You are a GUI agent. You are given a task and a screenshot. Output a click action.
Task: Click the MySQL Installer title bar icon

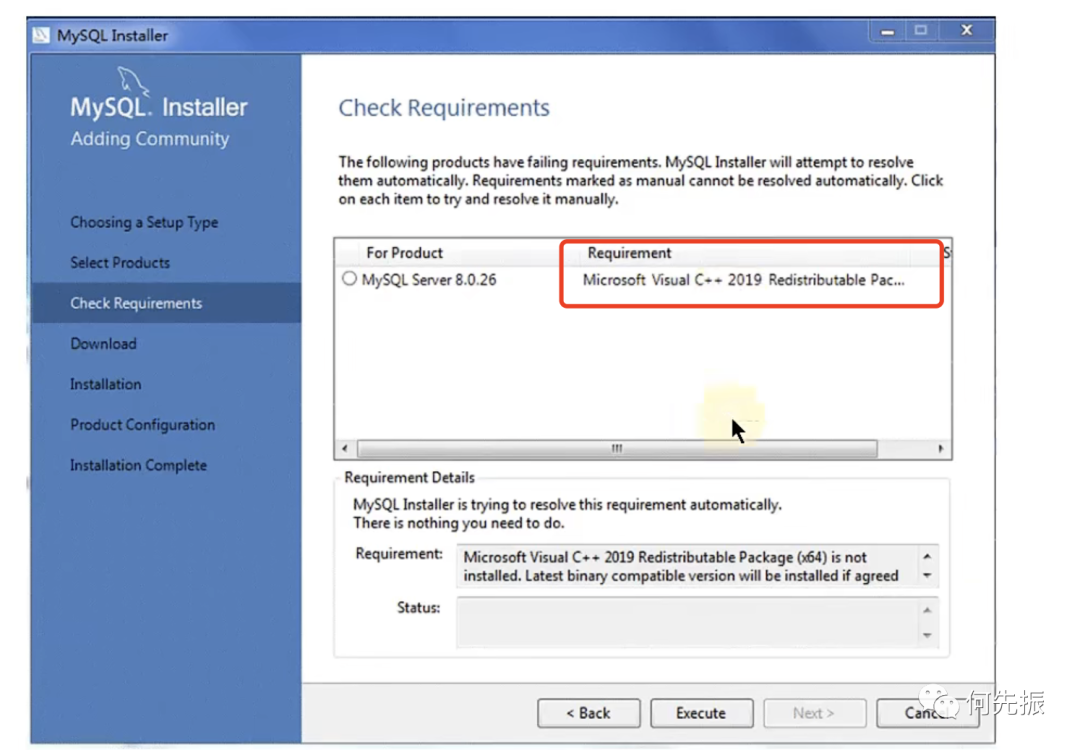tap(41, 35)
